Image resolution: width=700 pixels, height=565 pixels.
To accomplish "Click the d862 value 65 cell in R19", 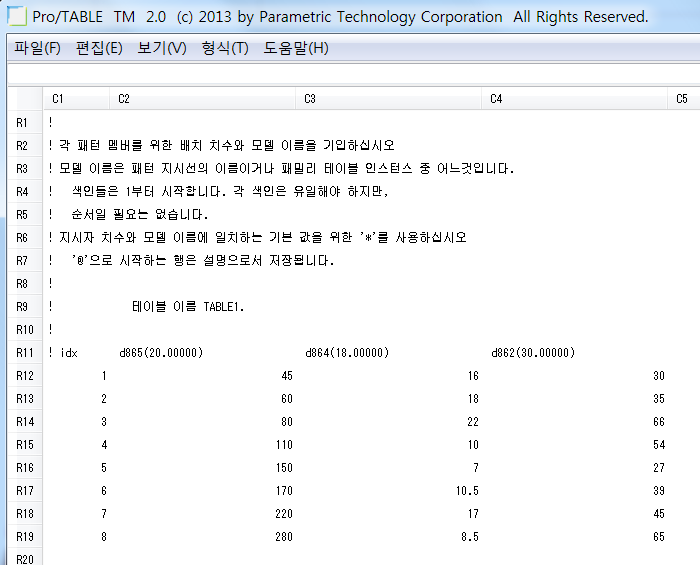I will (659, 537).
